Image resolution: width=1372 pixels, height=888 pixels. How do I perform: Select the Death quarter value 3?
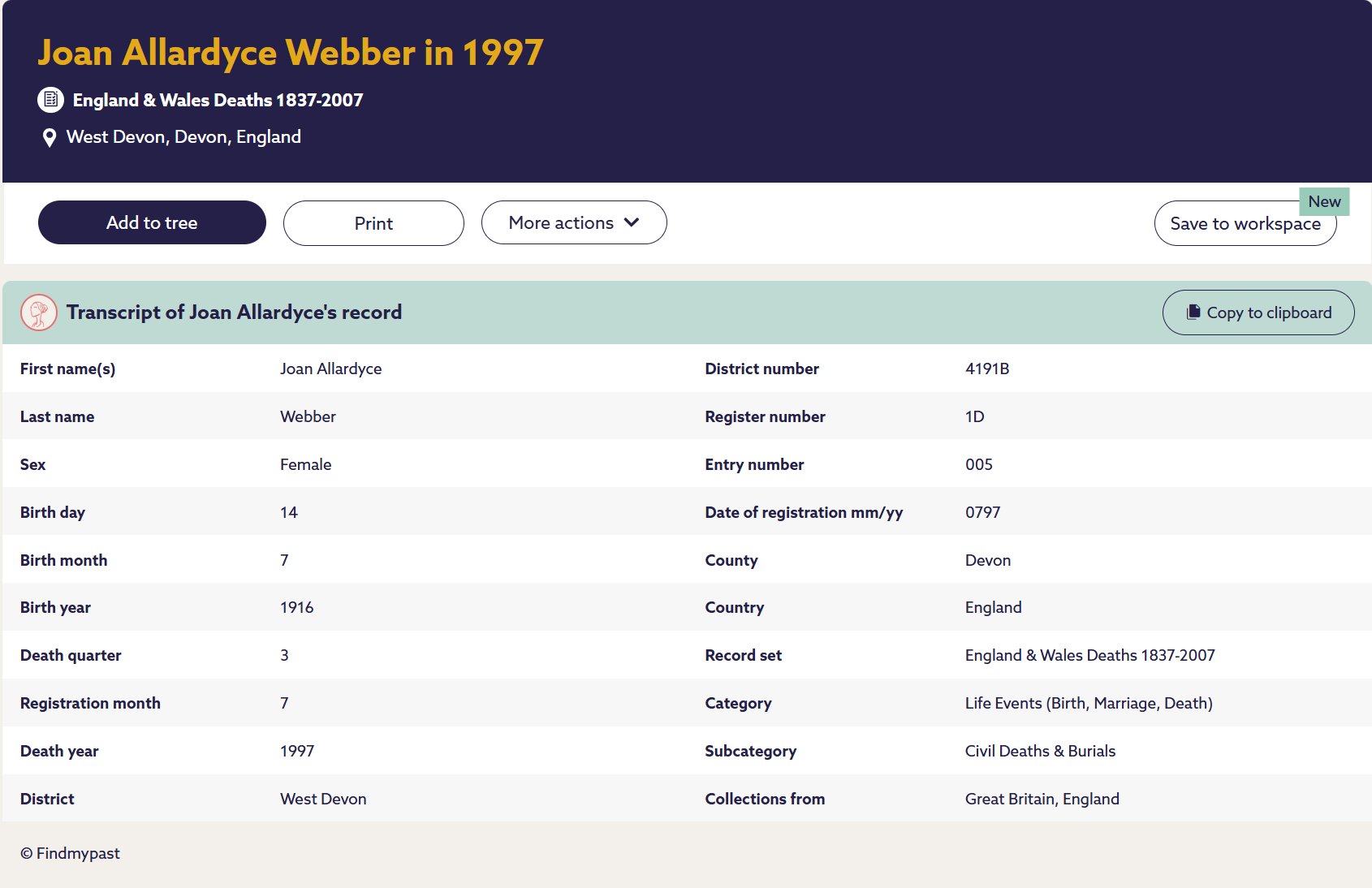pos(284,655)
